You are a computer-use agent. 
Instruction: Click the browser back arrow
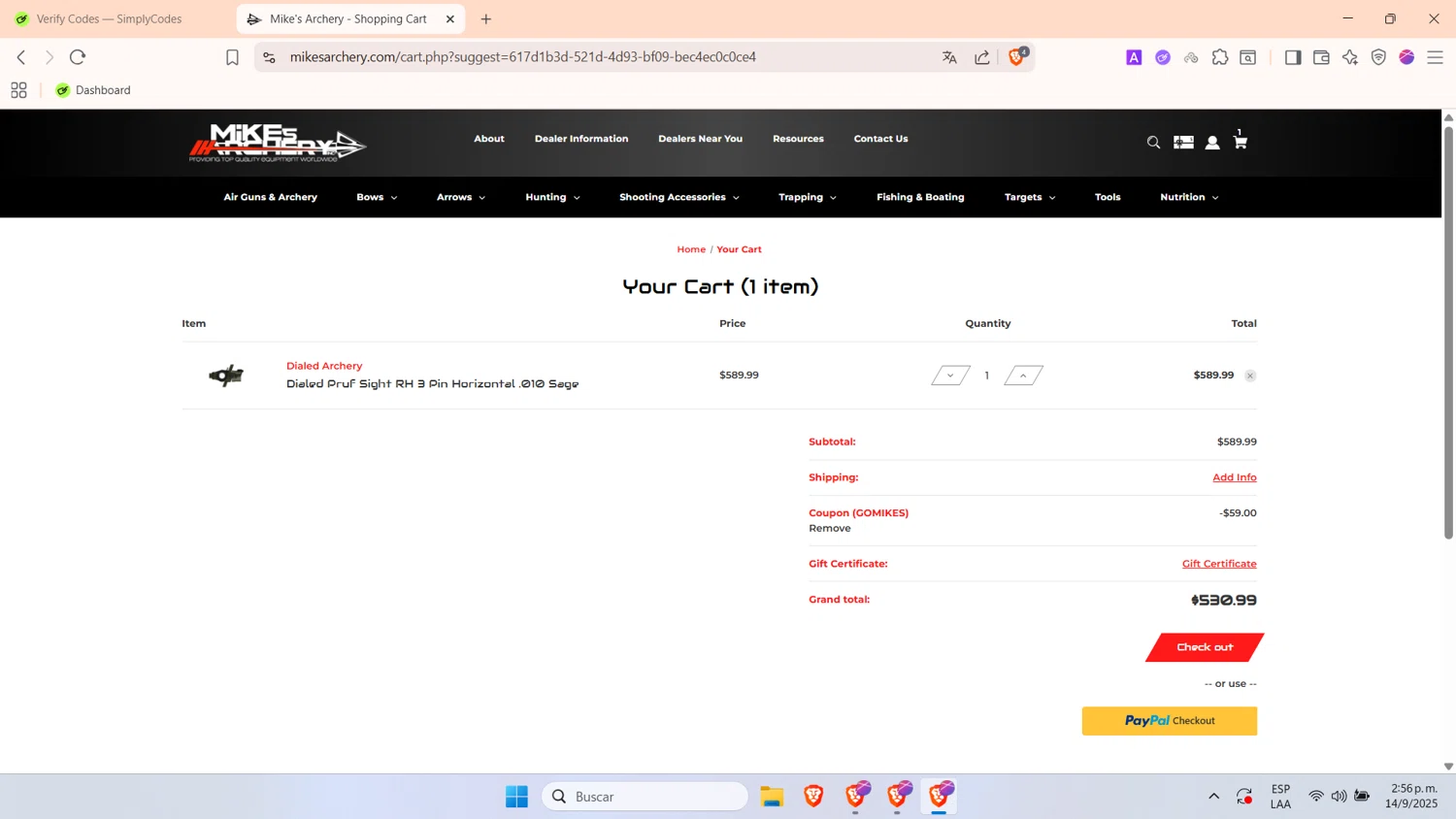21,57
